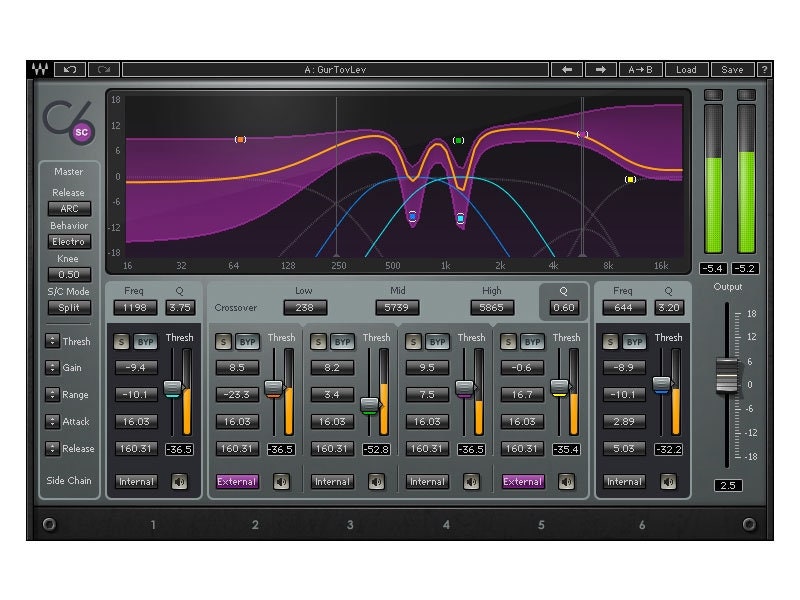Select the dark blue band marker
This screenshot has height=600, width=800.
[412, 216]
